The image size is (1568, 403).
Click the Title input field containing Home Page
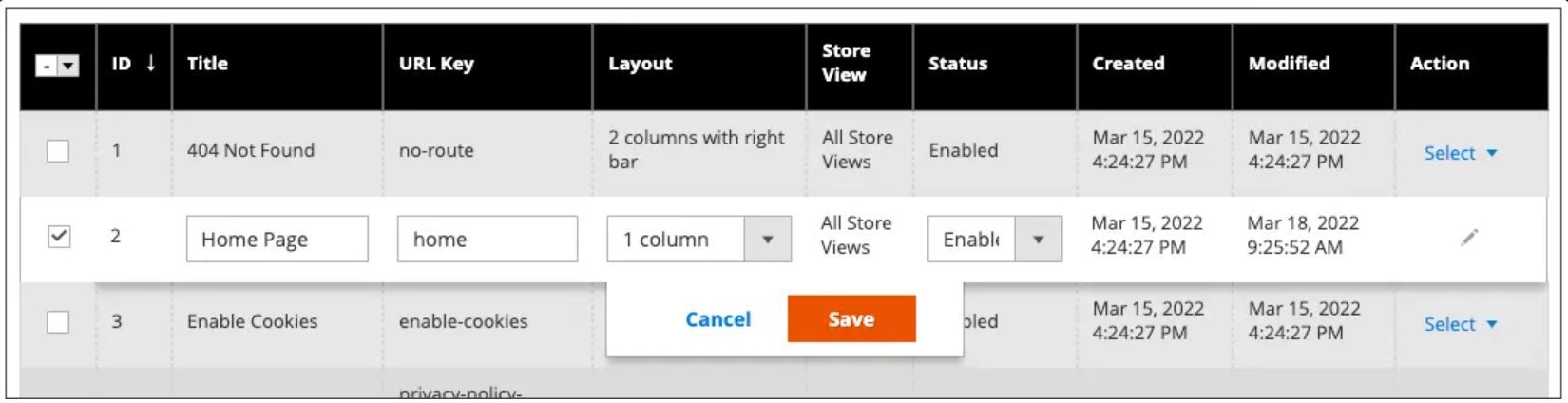[277, 239]
